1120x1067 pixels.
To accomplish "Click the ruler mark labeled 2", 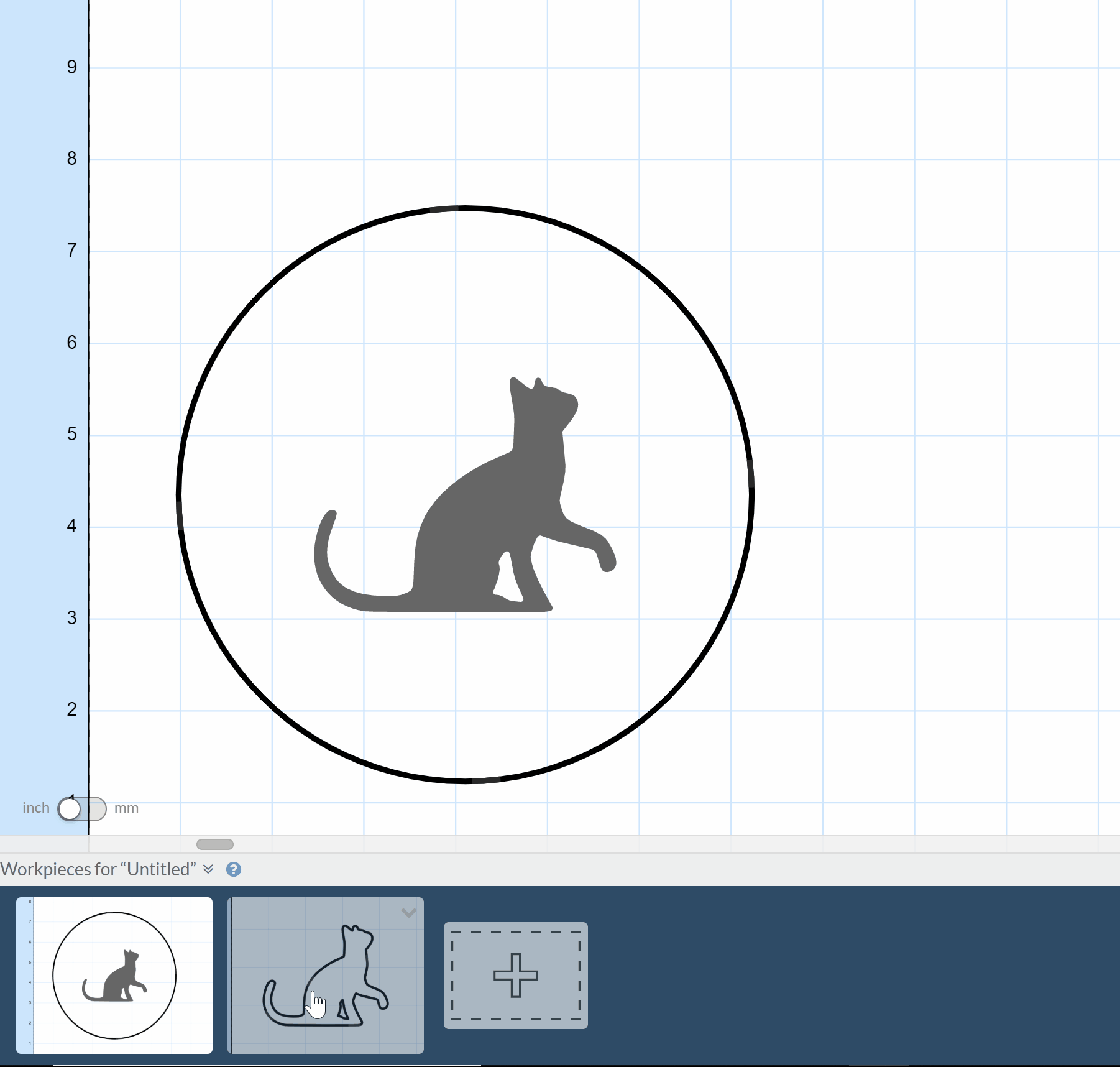I will [72, 709].
